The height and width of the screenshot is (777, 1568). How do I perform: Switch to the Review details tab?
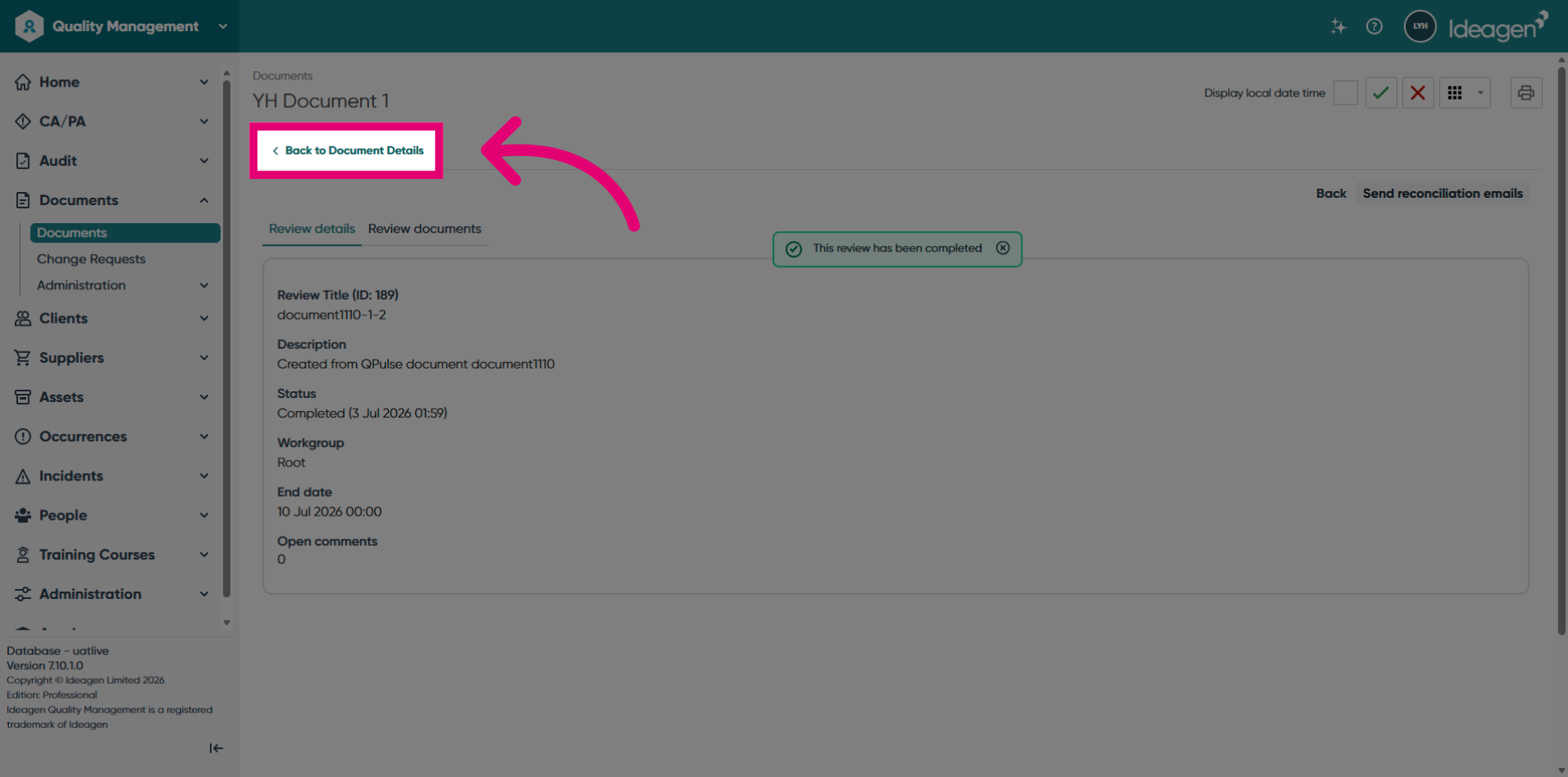click(x=312, y=229)
